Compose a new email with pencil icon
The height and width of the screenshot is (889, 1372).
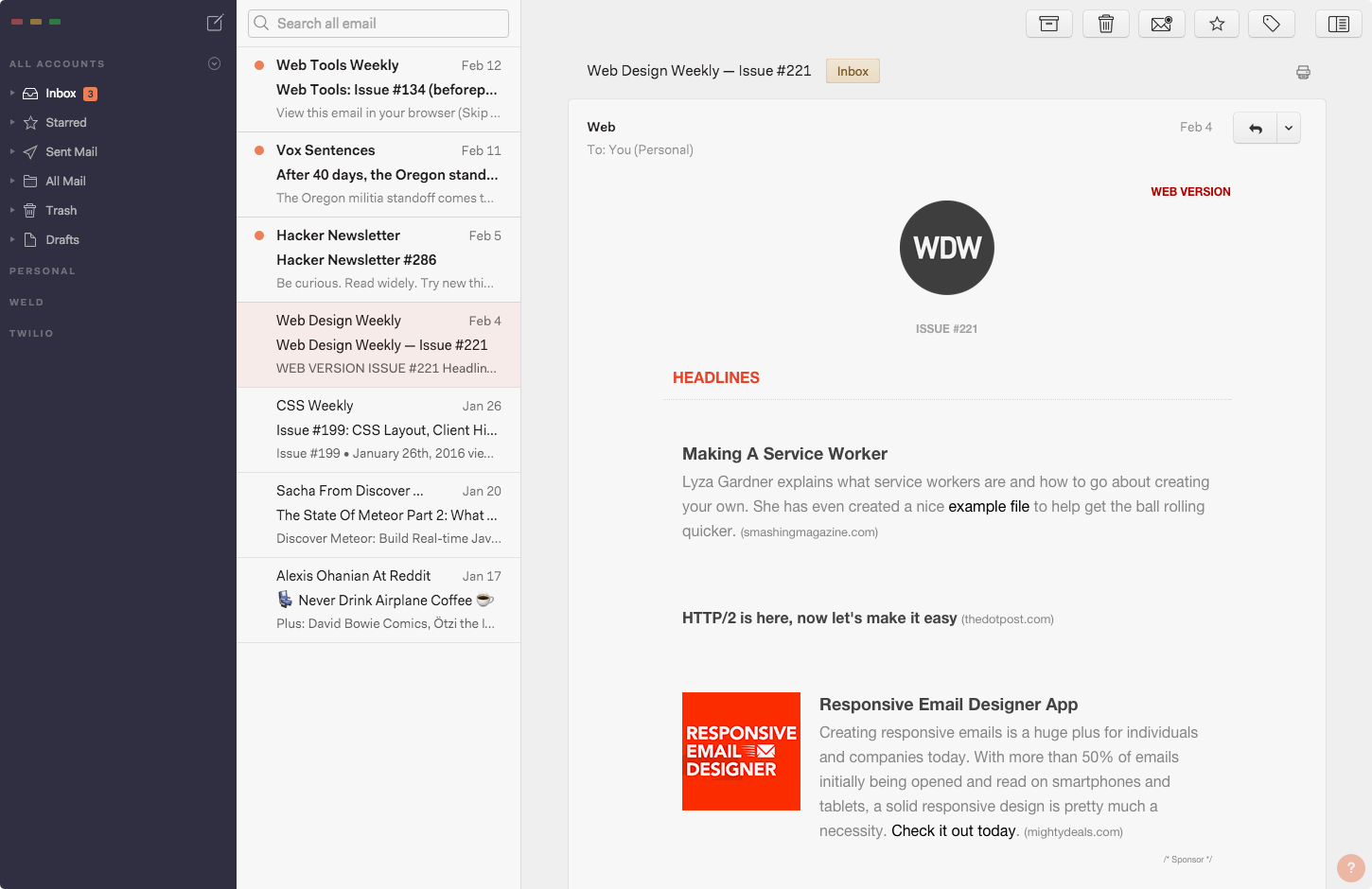click(215, 23)
